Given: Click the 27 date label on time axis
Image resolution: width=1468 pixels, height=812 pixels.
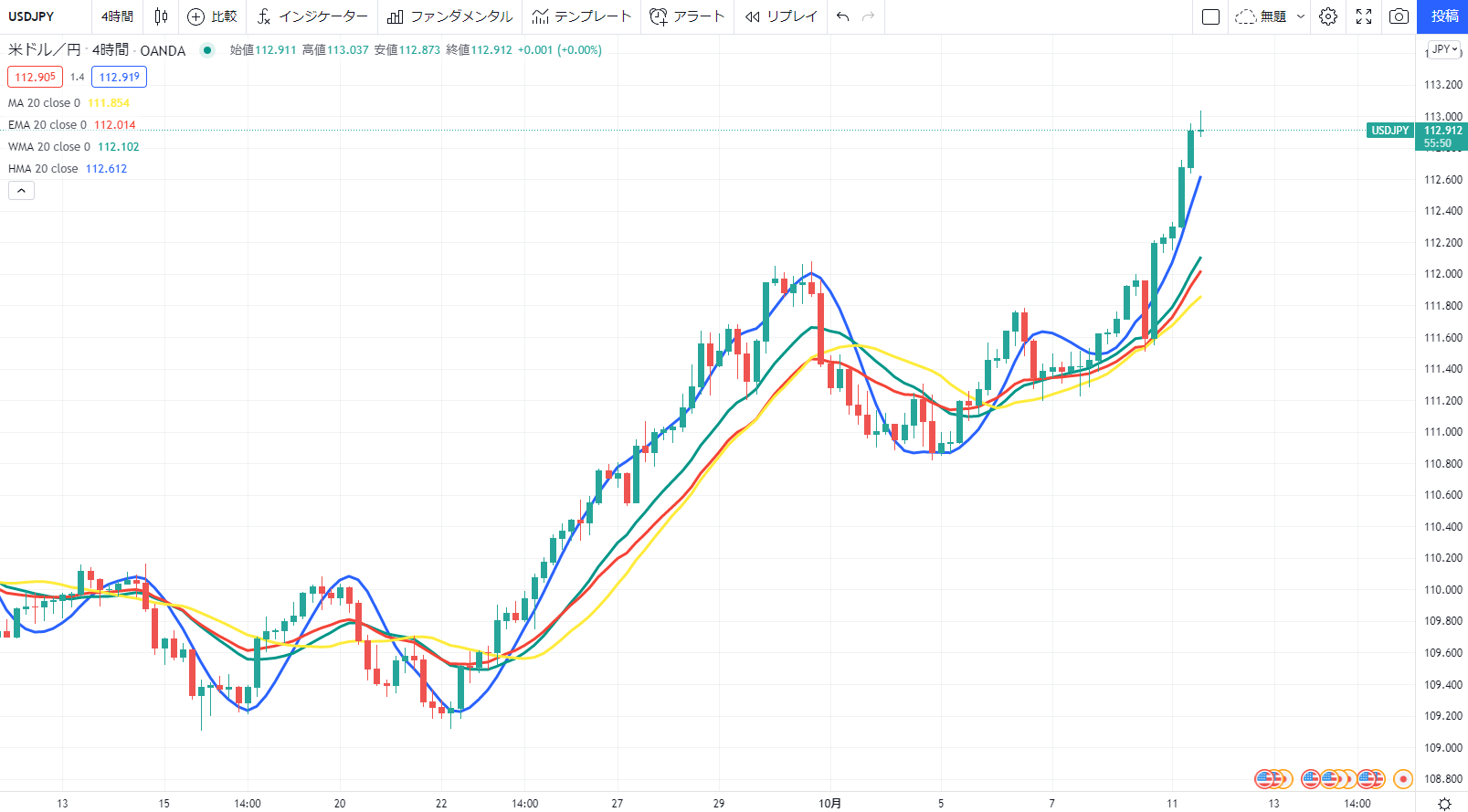Looking at the screenshot, I should (x=618, y=804).
